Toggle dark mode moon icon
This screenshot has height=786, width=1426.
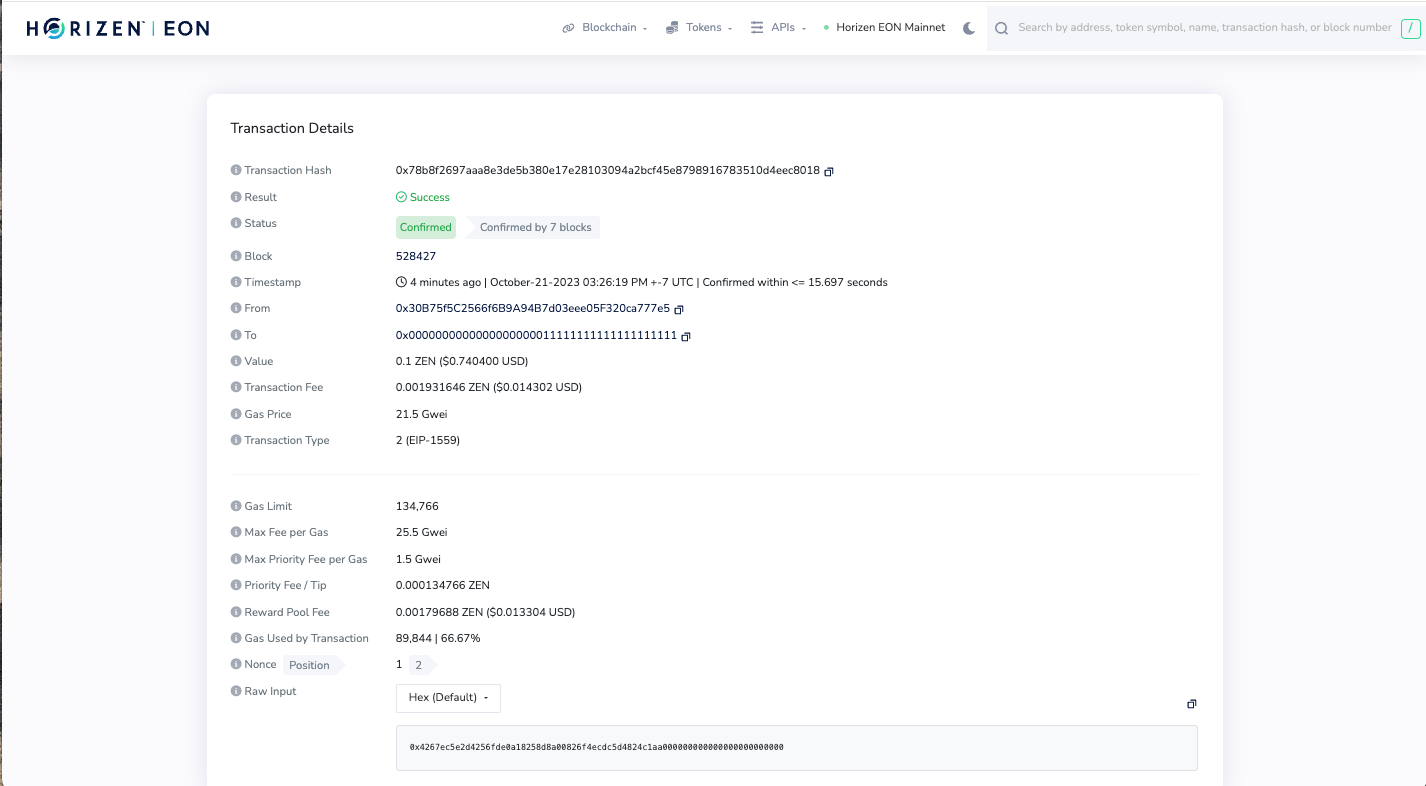[969, 28]
